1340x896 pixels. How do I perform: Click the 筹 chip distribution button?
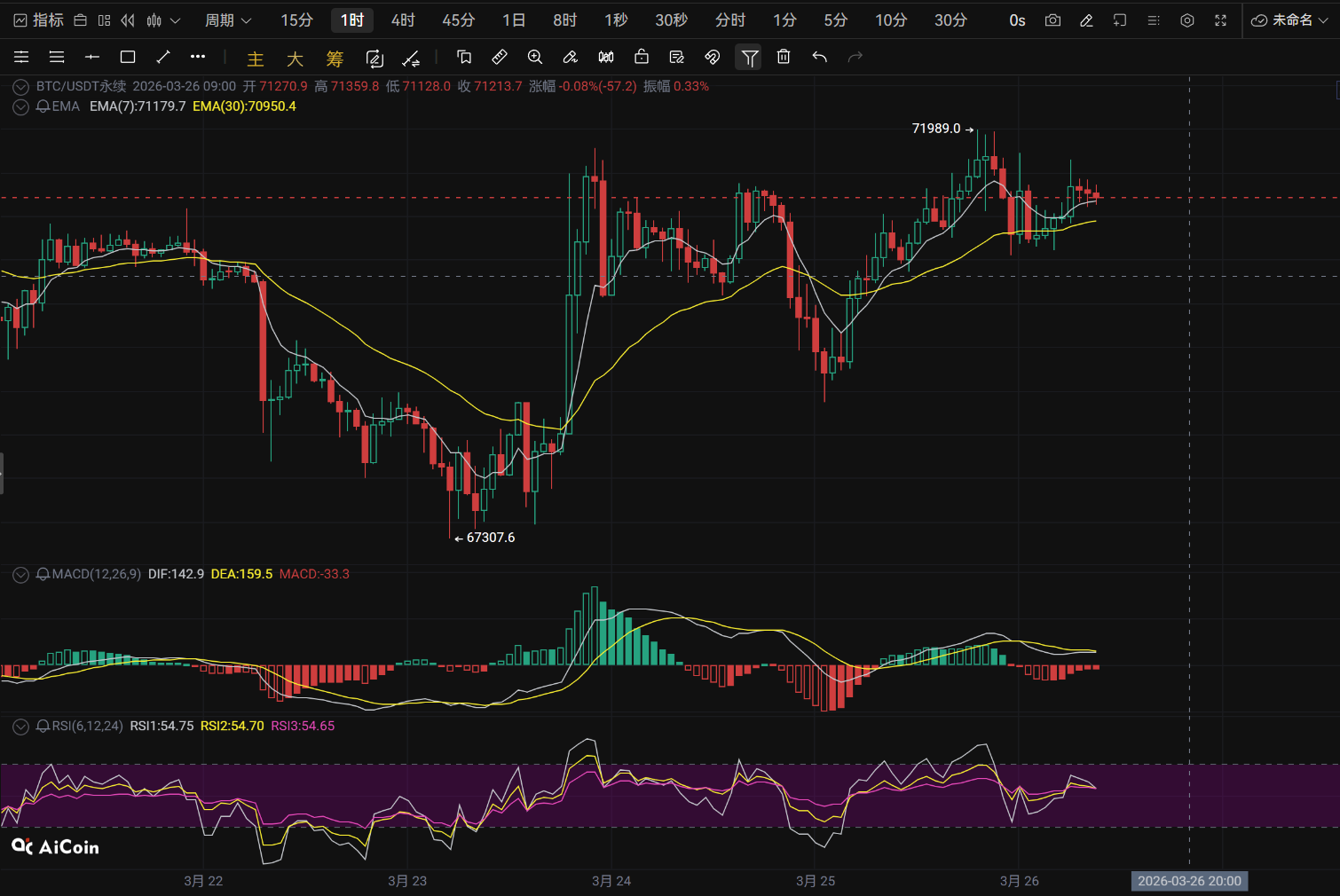(x=335, y=59)
